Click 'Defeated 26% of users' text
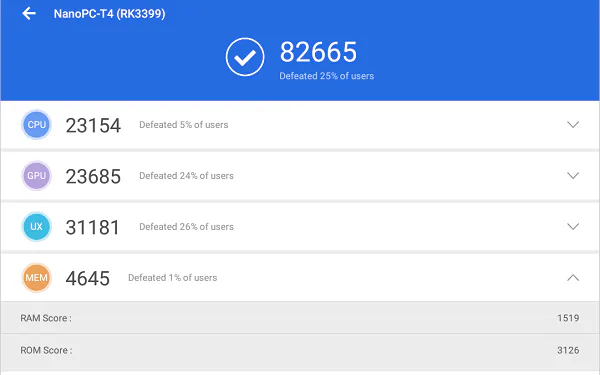Screen dimensions: 600x375 [186, 227]
